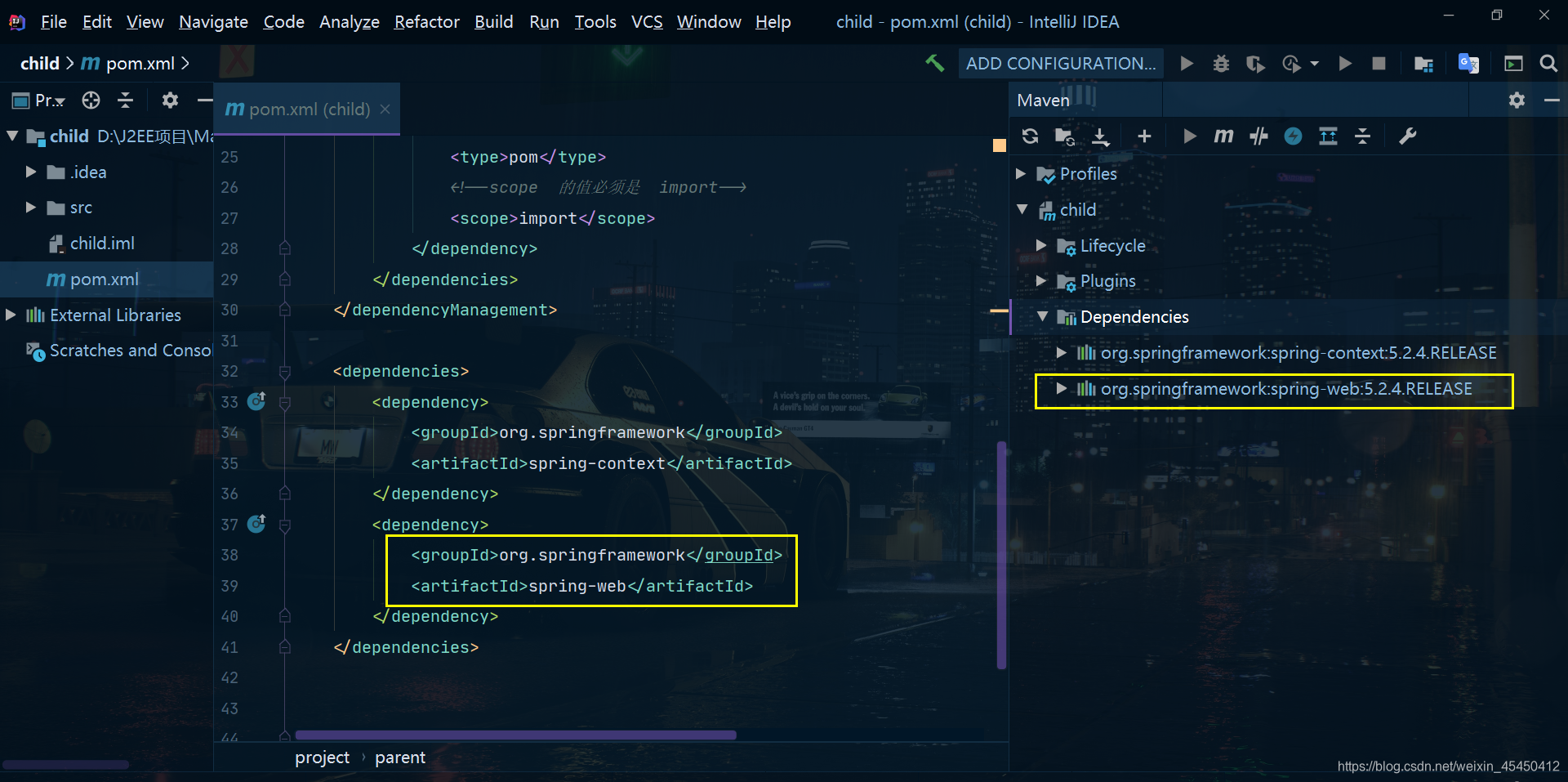The height and width of the screenshot is (782, 1568).
Task: Reload All Maven Projects icon
Action: 1030,136
